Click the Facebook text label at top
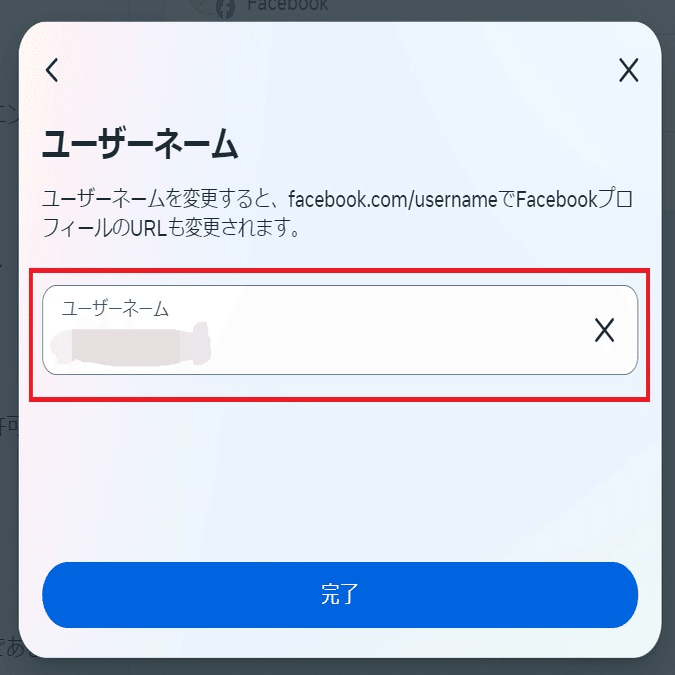 pos(288,5)
